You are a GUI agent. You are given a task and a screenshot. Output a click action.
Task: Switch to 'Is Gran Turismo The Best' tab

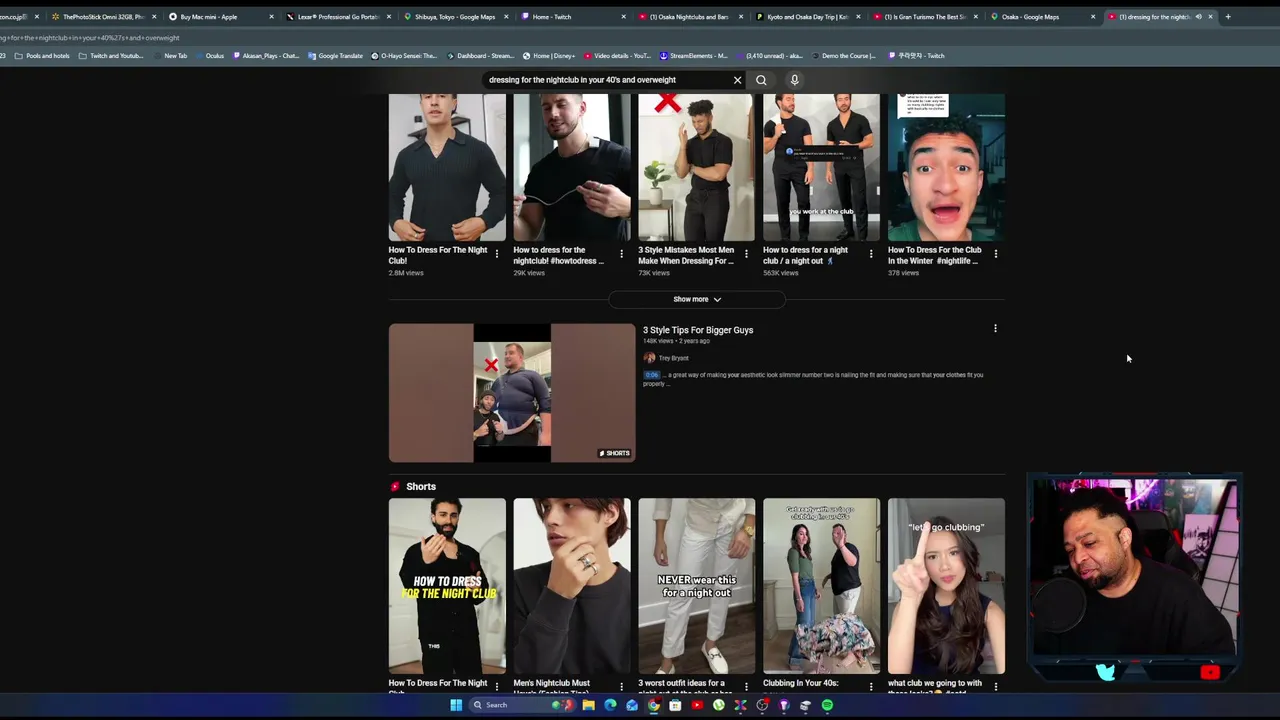(x=925, y=17)
